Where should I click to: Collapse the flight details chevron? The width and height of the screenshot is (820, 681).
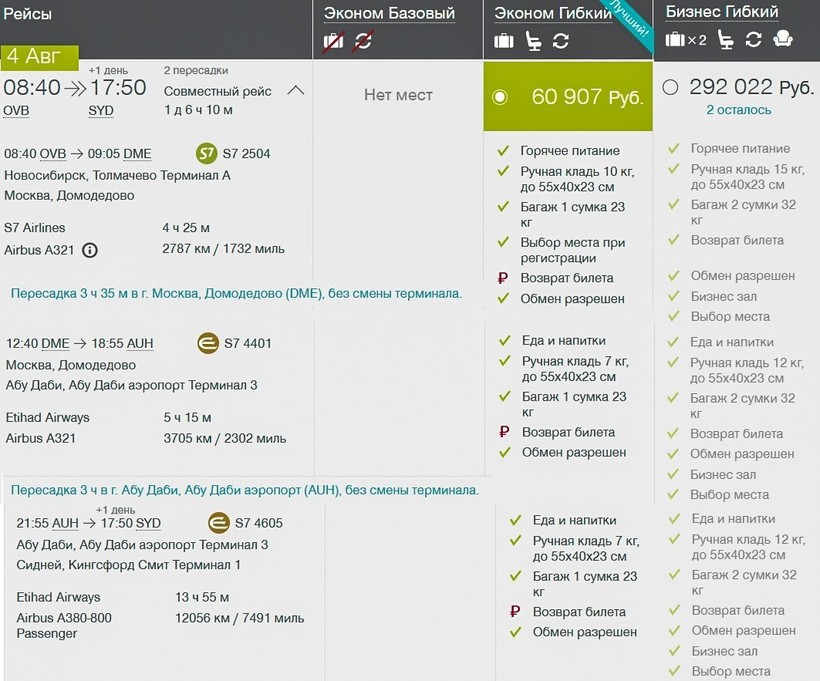295,91
